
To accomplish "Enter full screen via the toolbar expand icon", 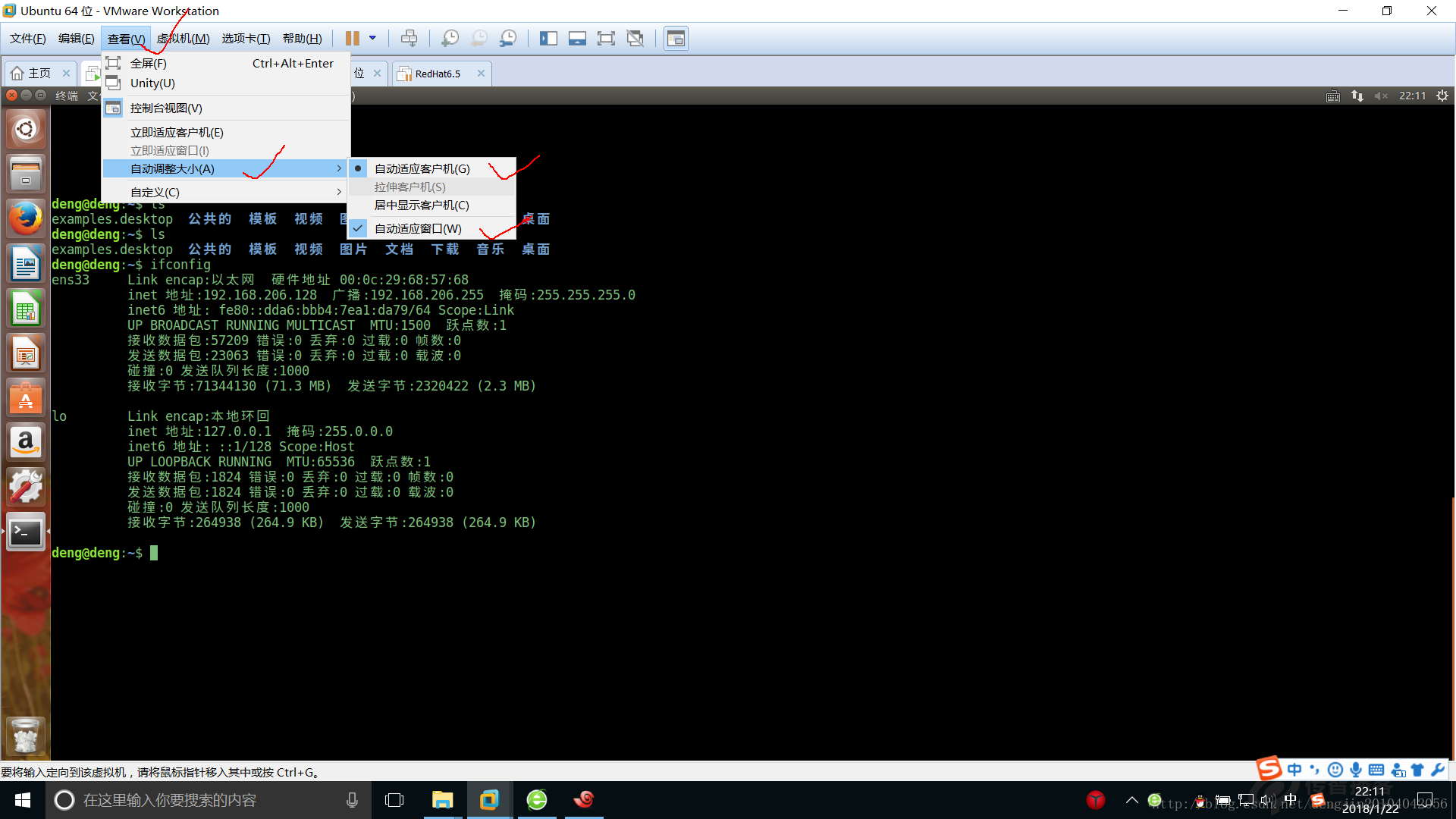I will pos(607,37).
